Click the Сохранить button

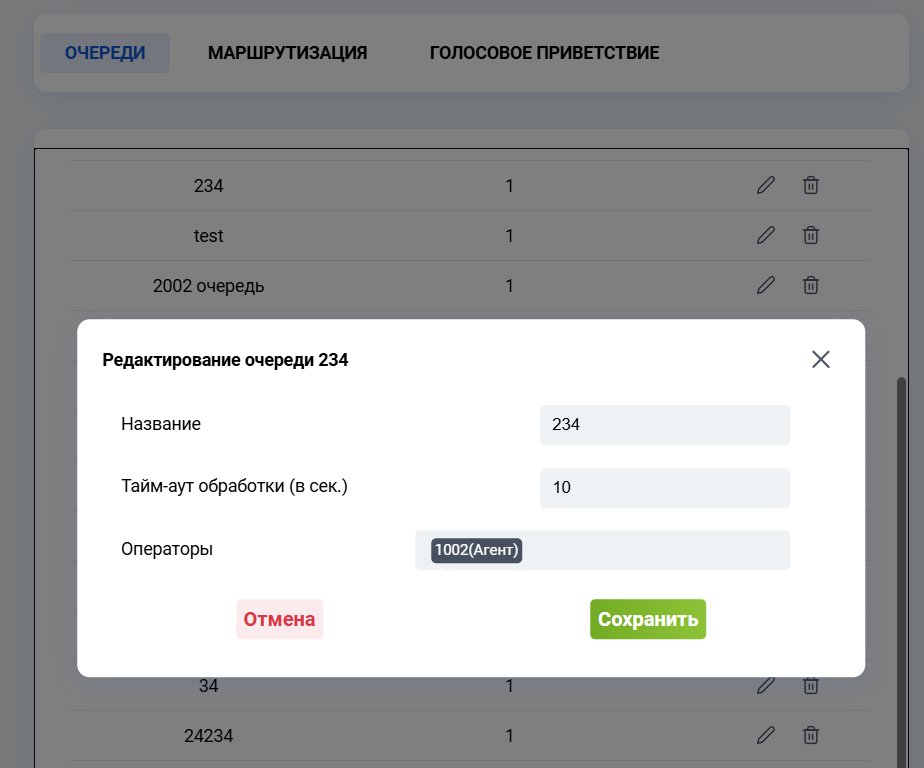coord(647,618)
